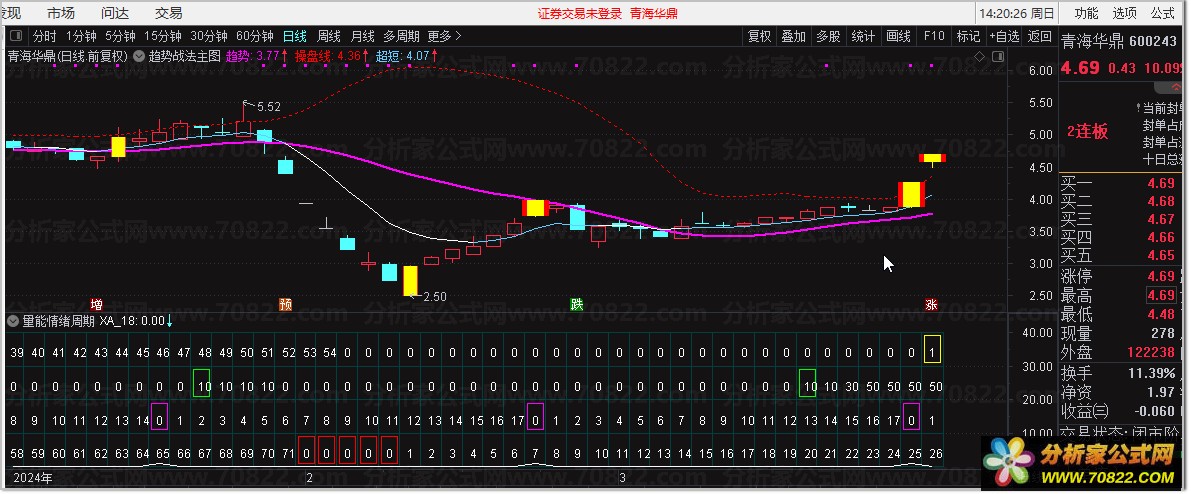Click the 2024年 label on time axis
This screenshot has width=1191, height=494.
[33, 478]
